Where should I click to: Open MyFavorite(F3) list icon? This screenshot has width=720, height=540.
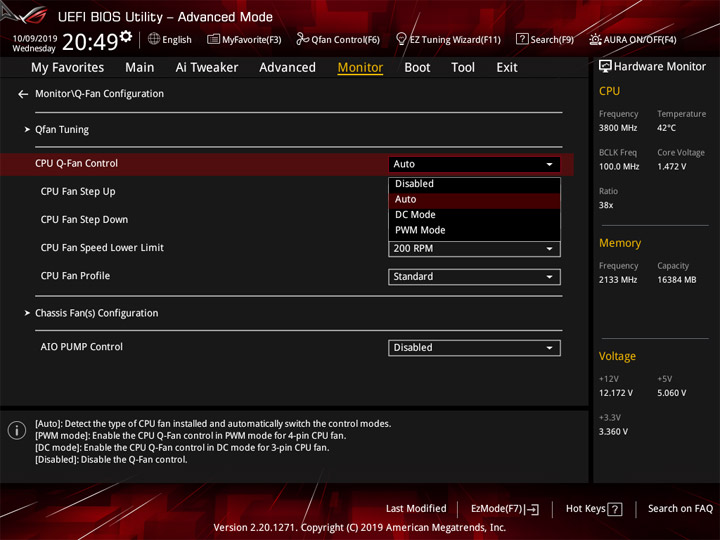tap(213, 39)
